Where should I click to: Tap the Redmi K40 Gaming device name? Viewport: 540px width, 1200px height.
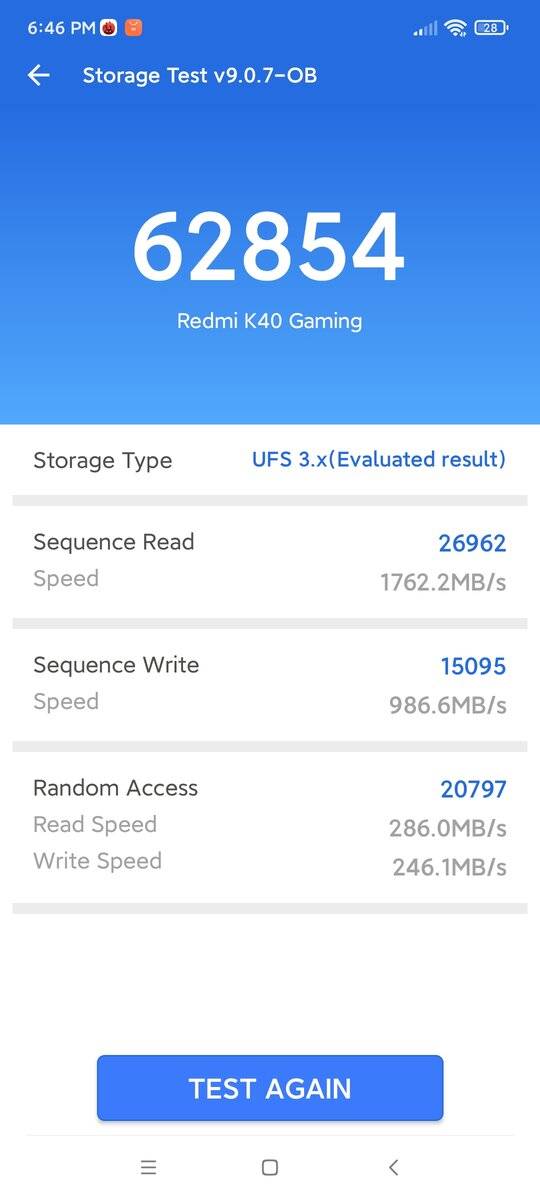pyautogui.click(x=269, y=321)
